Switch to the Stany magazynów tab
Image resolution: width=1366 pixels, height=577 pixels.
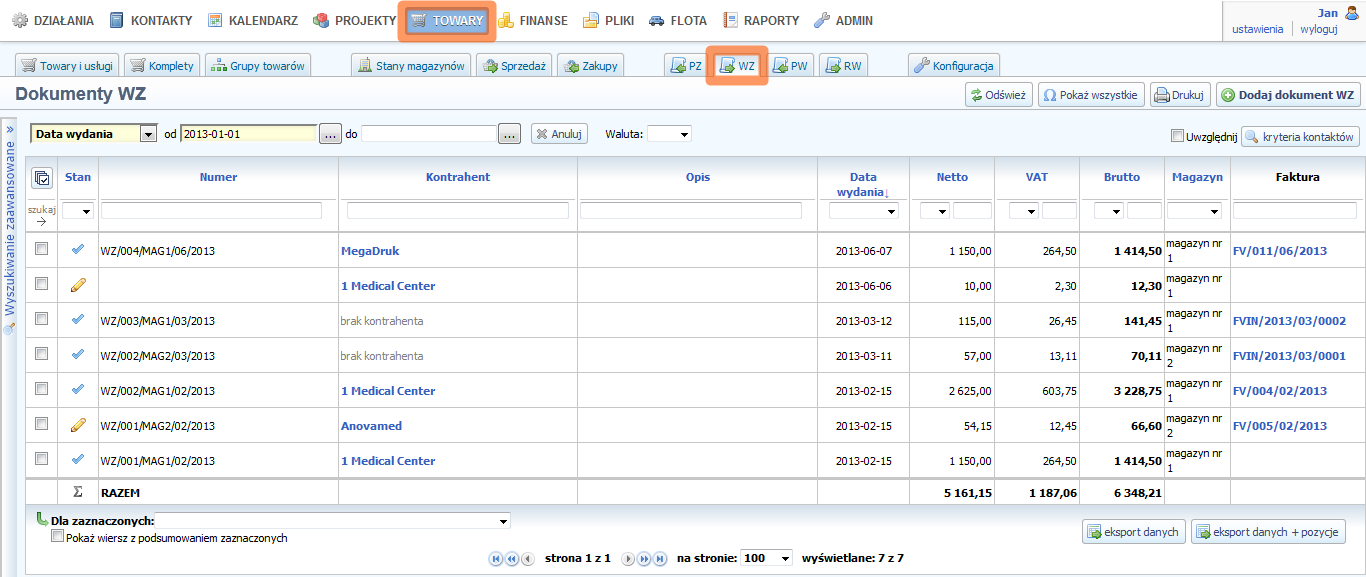pyautogui.click(x=411, y=66)
